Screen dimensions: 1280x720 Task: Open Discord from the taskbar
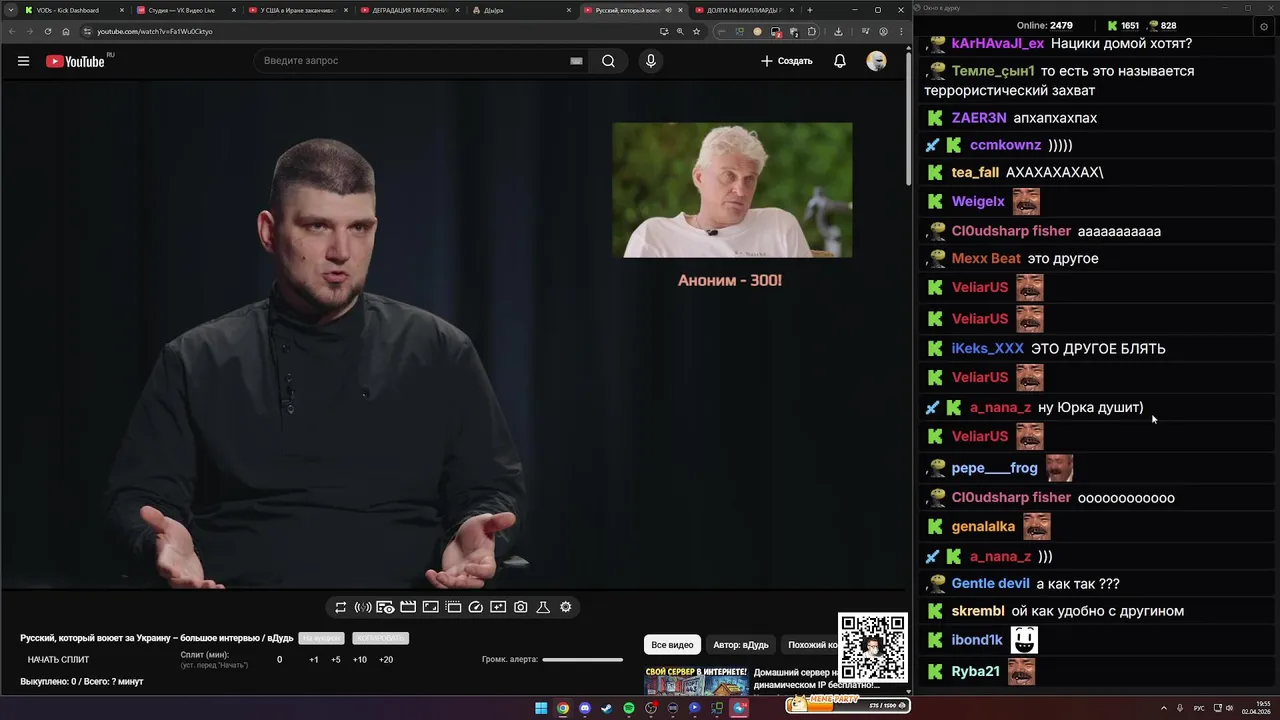(585, 708)
